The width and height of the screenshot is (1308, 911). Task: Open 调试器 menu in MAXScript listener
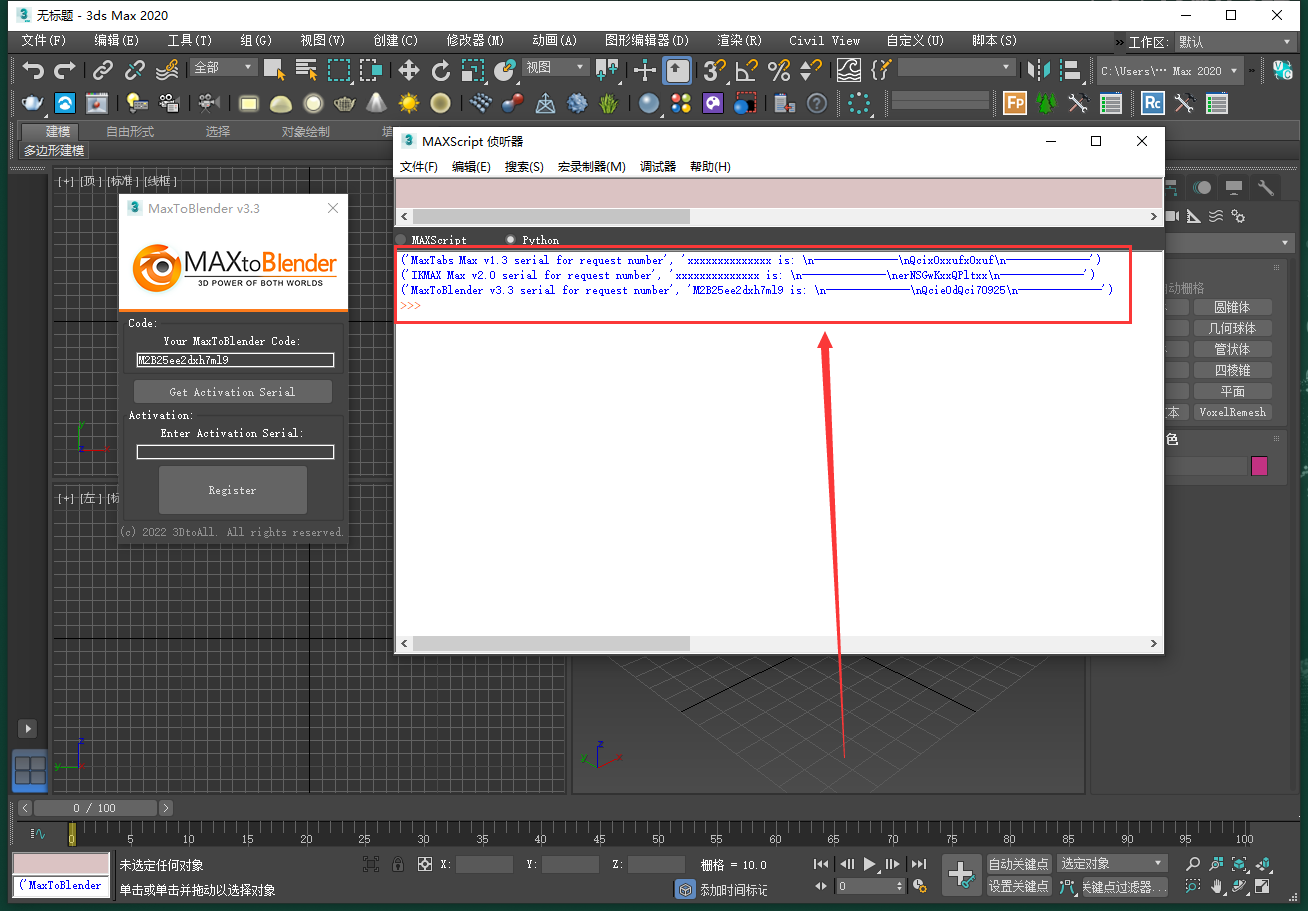point(658,167)
